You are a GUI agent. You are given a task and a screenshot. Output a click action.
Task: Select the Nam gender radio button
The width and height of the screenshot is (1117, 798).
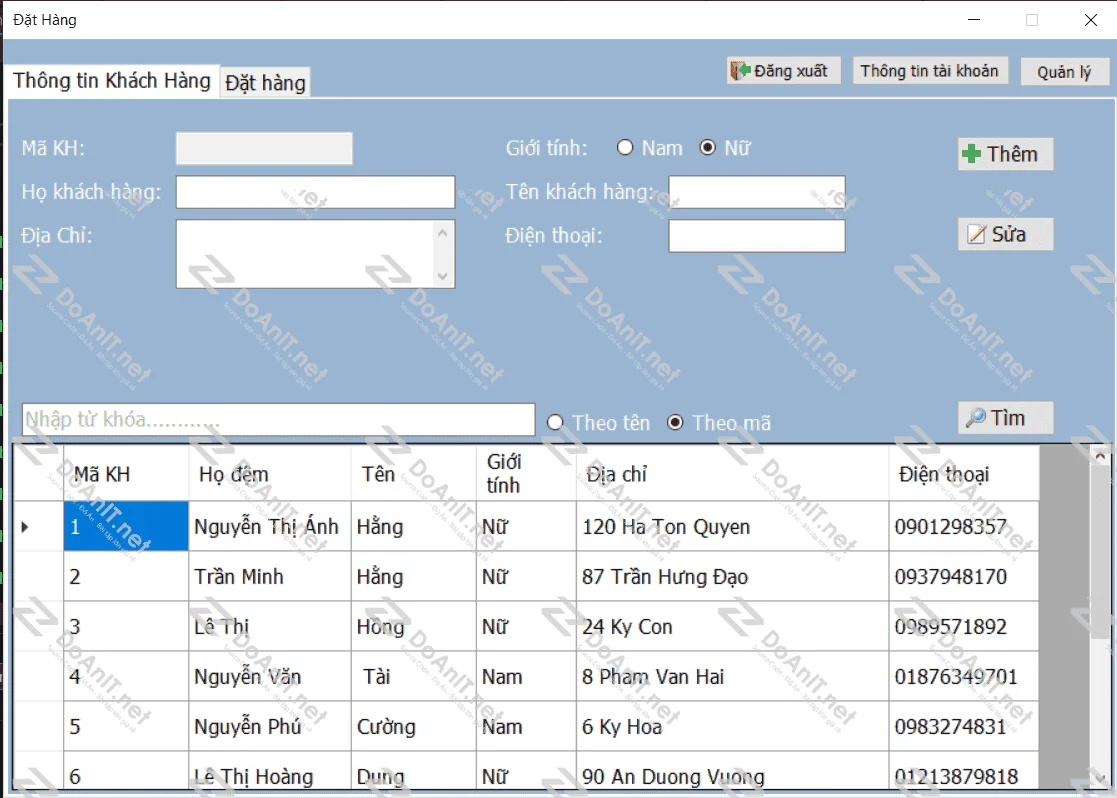[626, 148]
